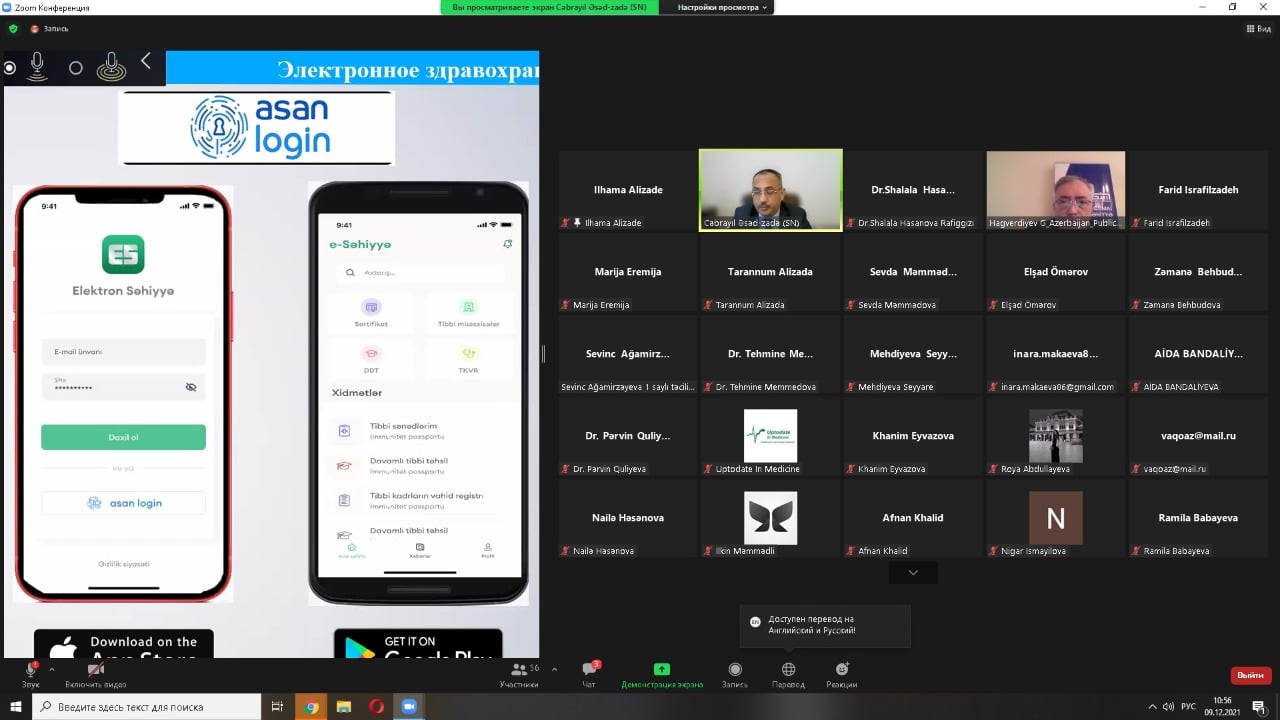Screen dimensions: 1280x720
Task: Click the vaqoaz@mail.ru tile
Action: click(x=1198, y=436)
